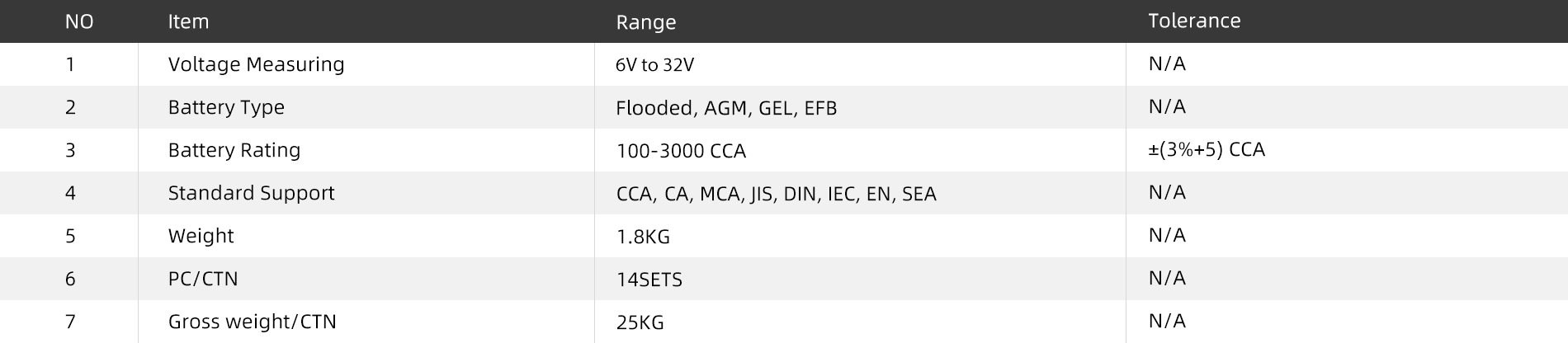Click the 6V to 32V range value
Screen dimensions: 1568x343
point(654,65)
